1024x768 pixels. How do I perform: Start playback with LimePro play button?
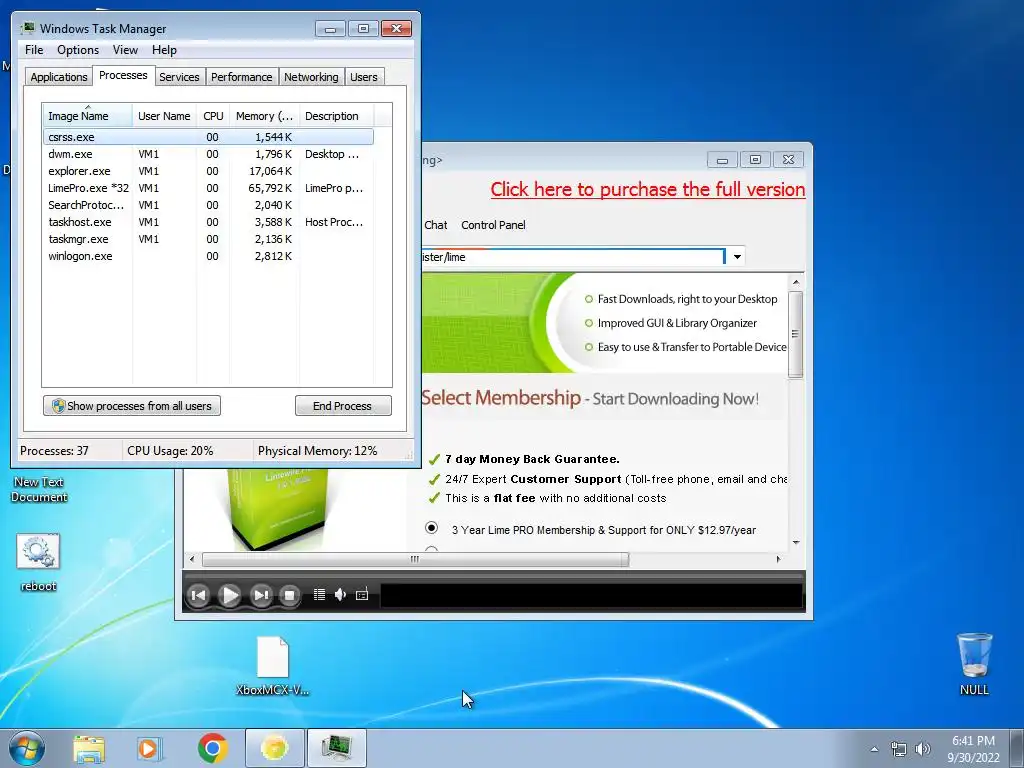(x=229, y=595)
